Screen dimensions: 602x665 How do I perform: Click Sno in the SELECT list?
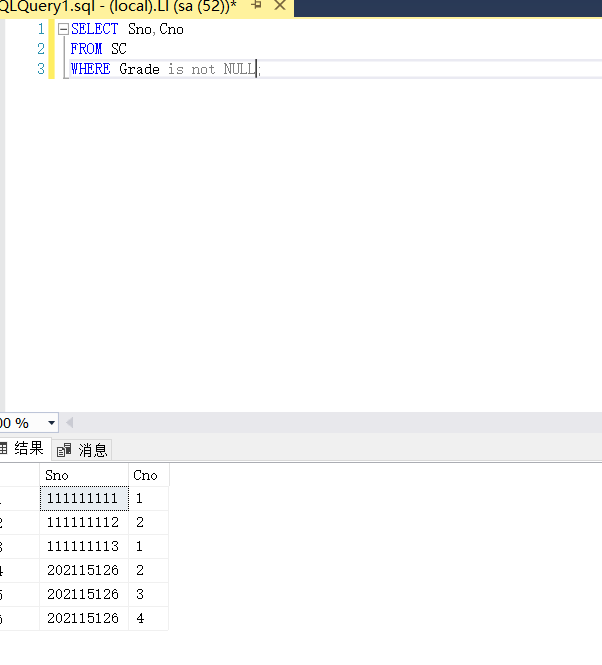click(x=140, y=29)
